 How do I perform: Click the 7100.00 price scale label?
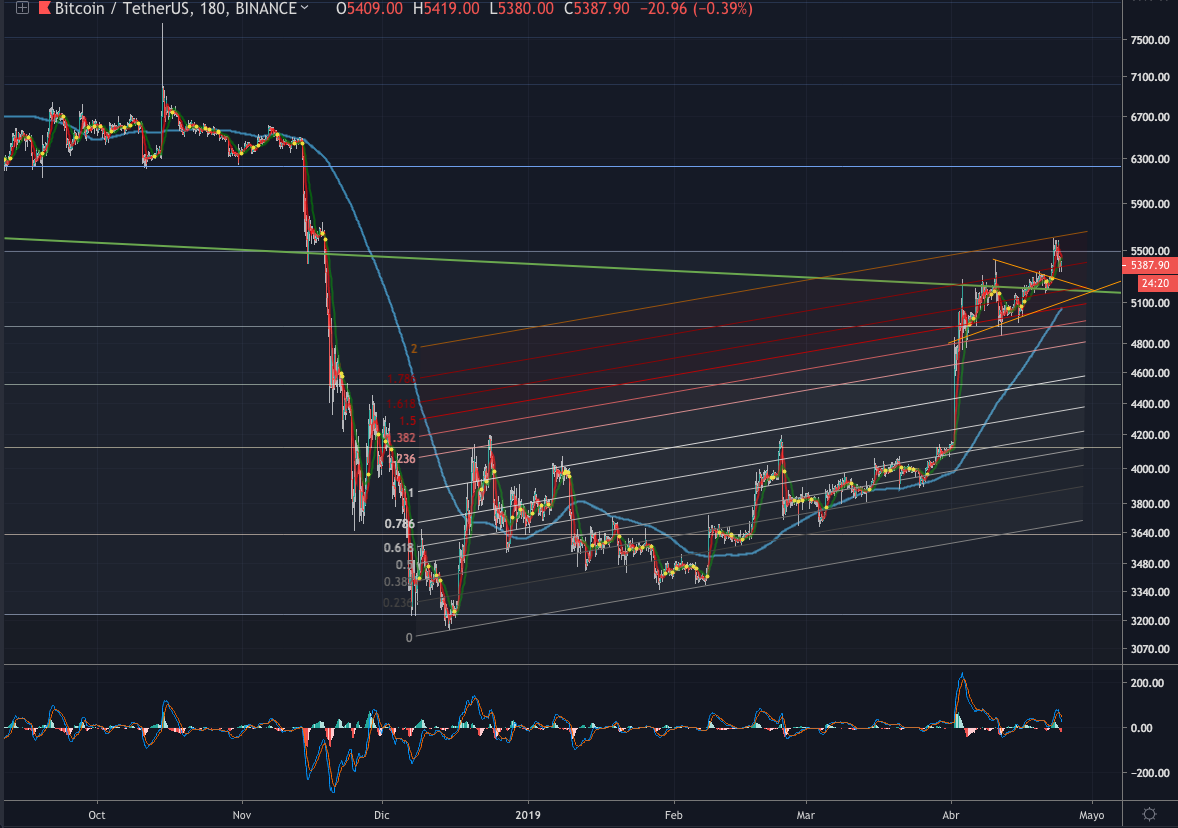[1149, 77]
